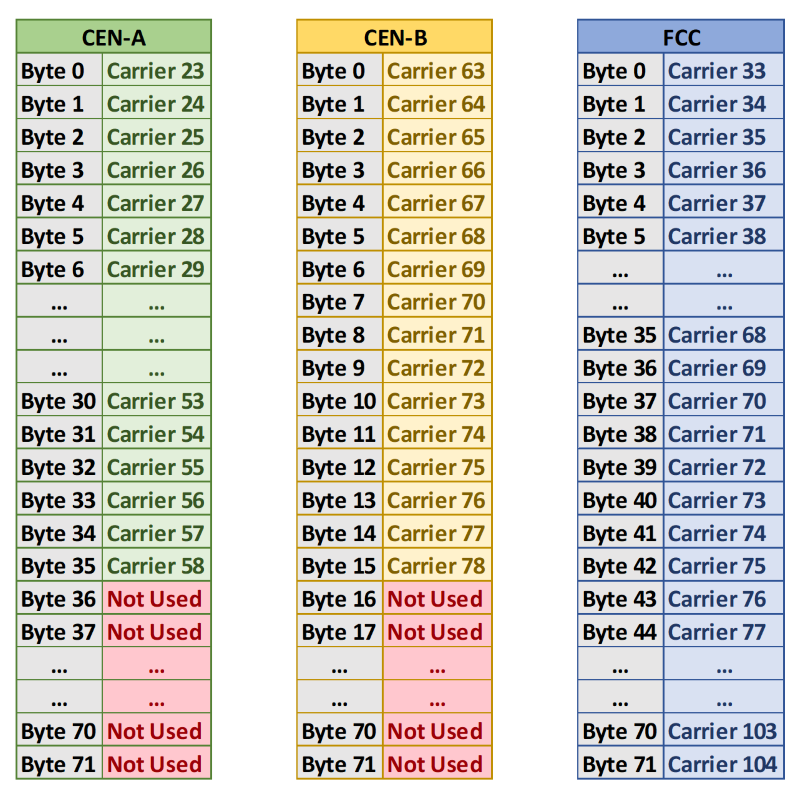The width and height of the screenshot is (800, 799).
Task: Click Not Used beside CEN-B Byte 17
Action: 436,632
